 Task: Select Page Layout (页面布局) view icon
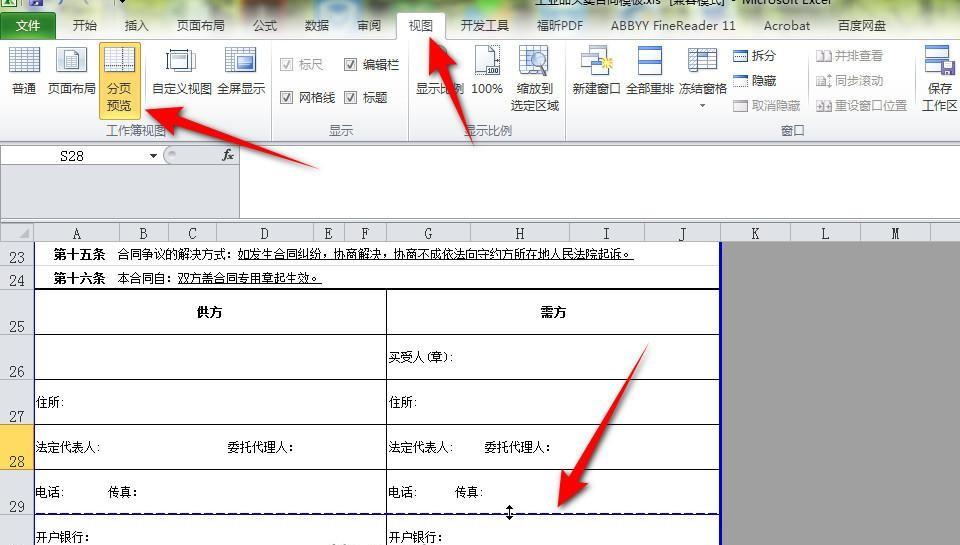point(72,60)
